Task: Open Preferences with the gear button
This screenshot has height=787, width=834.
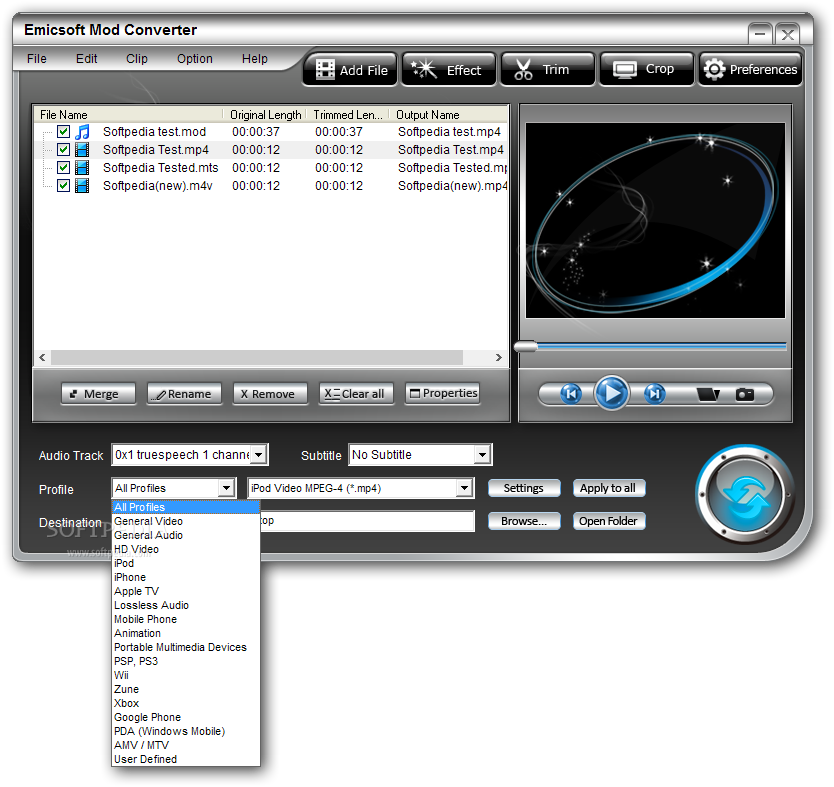Action: click(750, 69)
